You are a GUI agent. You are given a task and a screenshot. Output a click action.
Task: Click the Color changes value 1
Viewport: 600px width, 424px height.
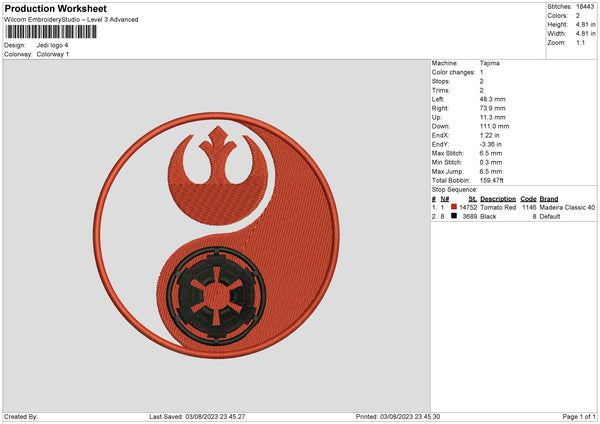point(481,72)
